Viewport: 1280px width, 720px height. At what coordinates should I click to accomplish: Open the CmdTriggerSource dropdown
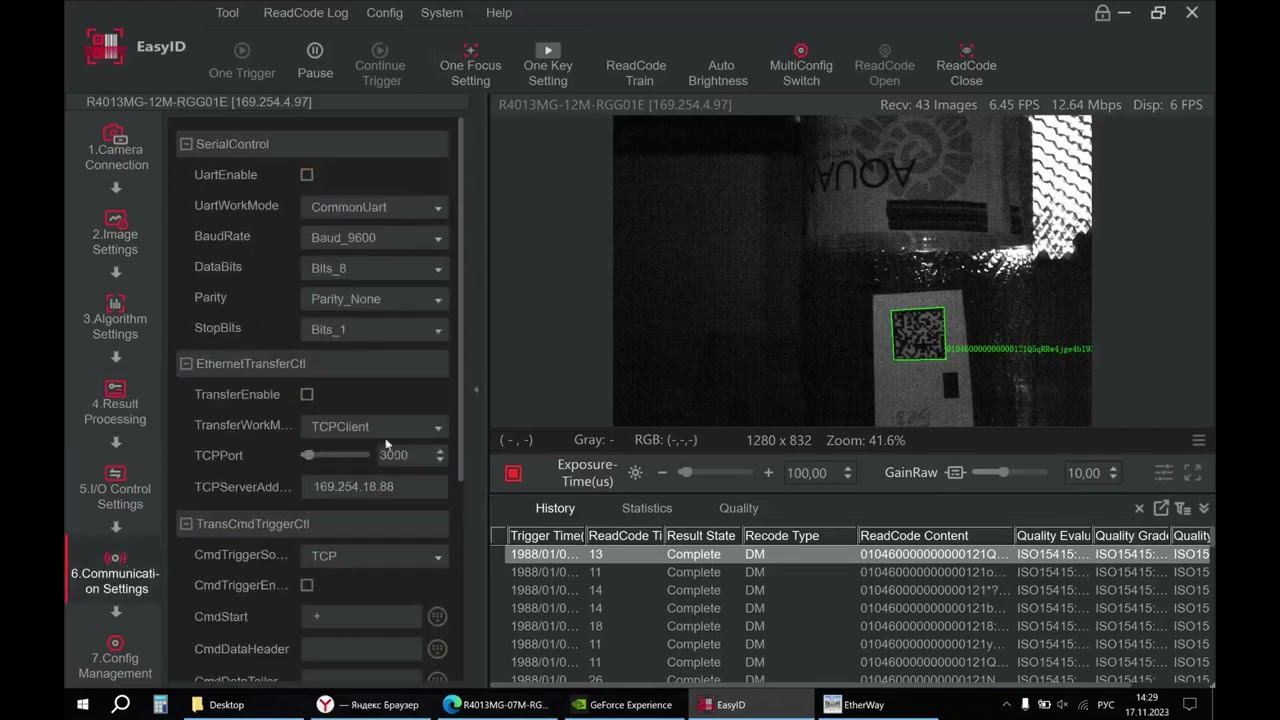pyautogui.click(x=374, y=556)
